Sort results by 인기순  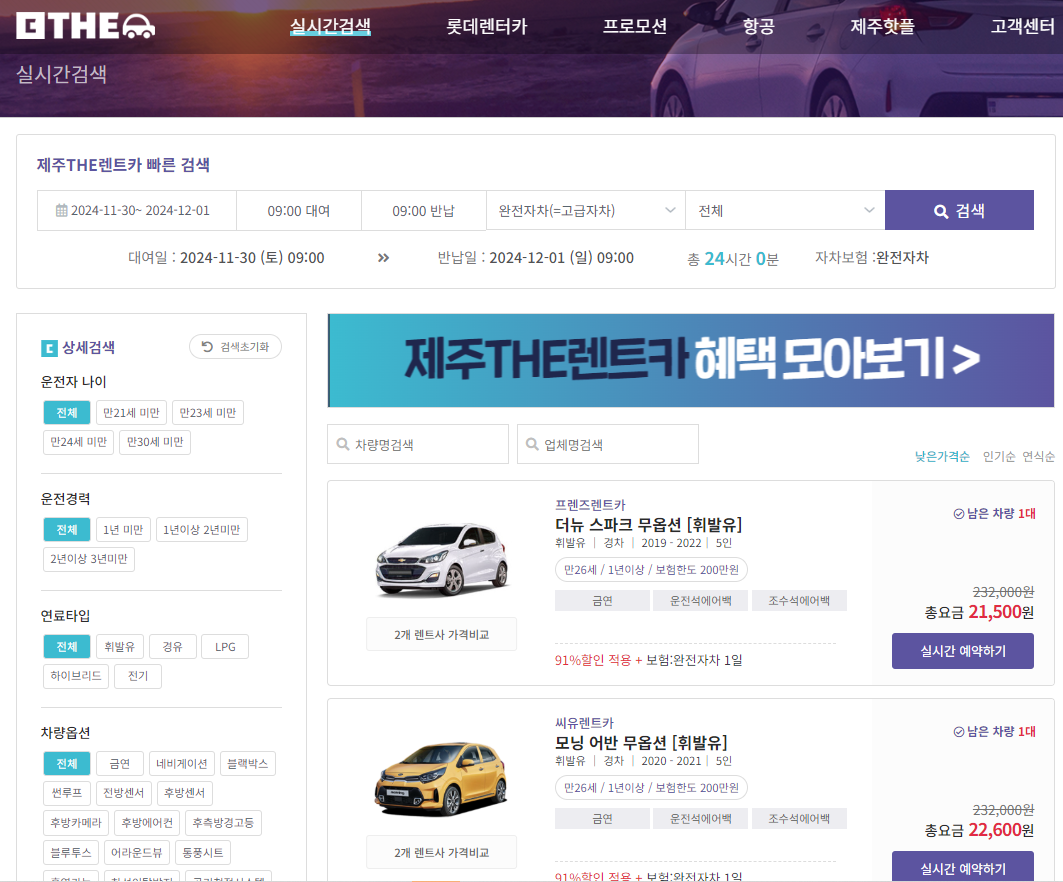tap(999, 456)
